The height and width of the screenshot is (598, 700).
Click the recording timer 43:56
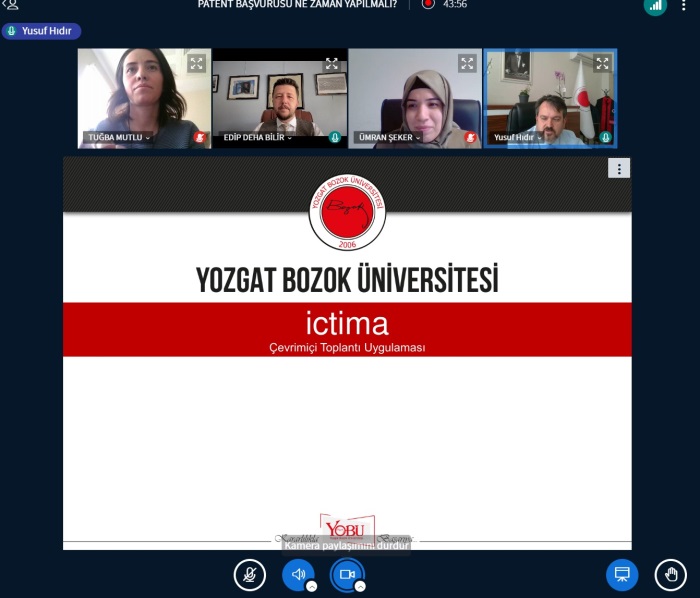click(455, 4)
